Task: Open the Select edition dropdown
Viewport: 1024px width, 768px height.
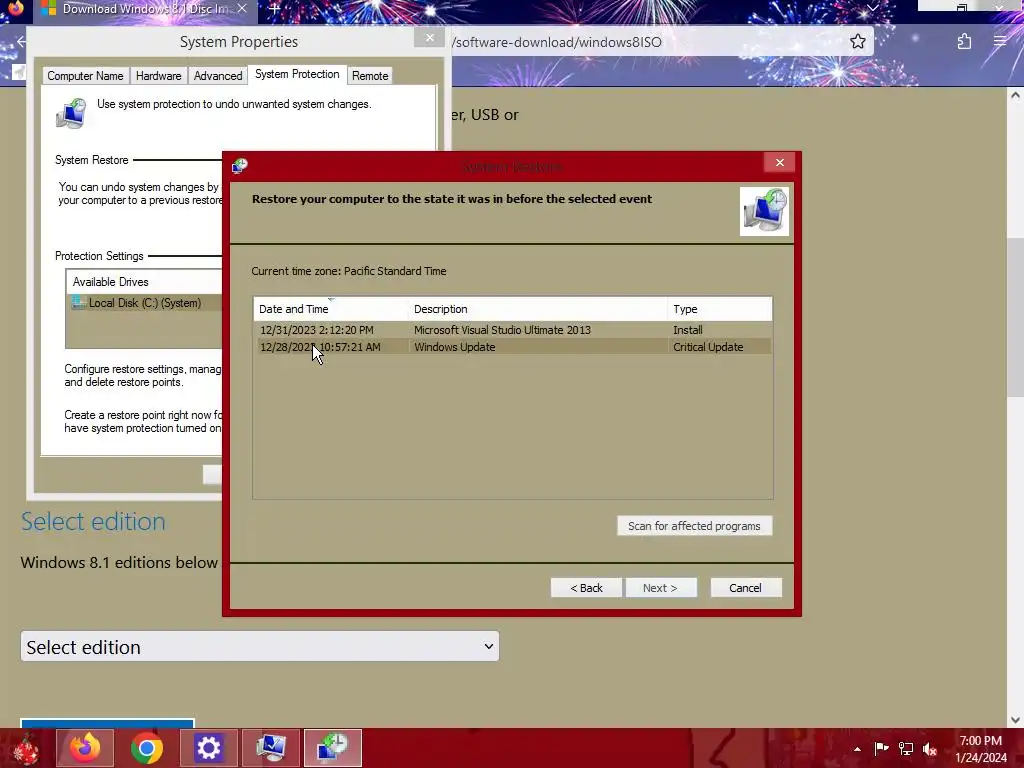Action: (260, 647)
